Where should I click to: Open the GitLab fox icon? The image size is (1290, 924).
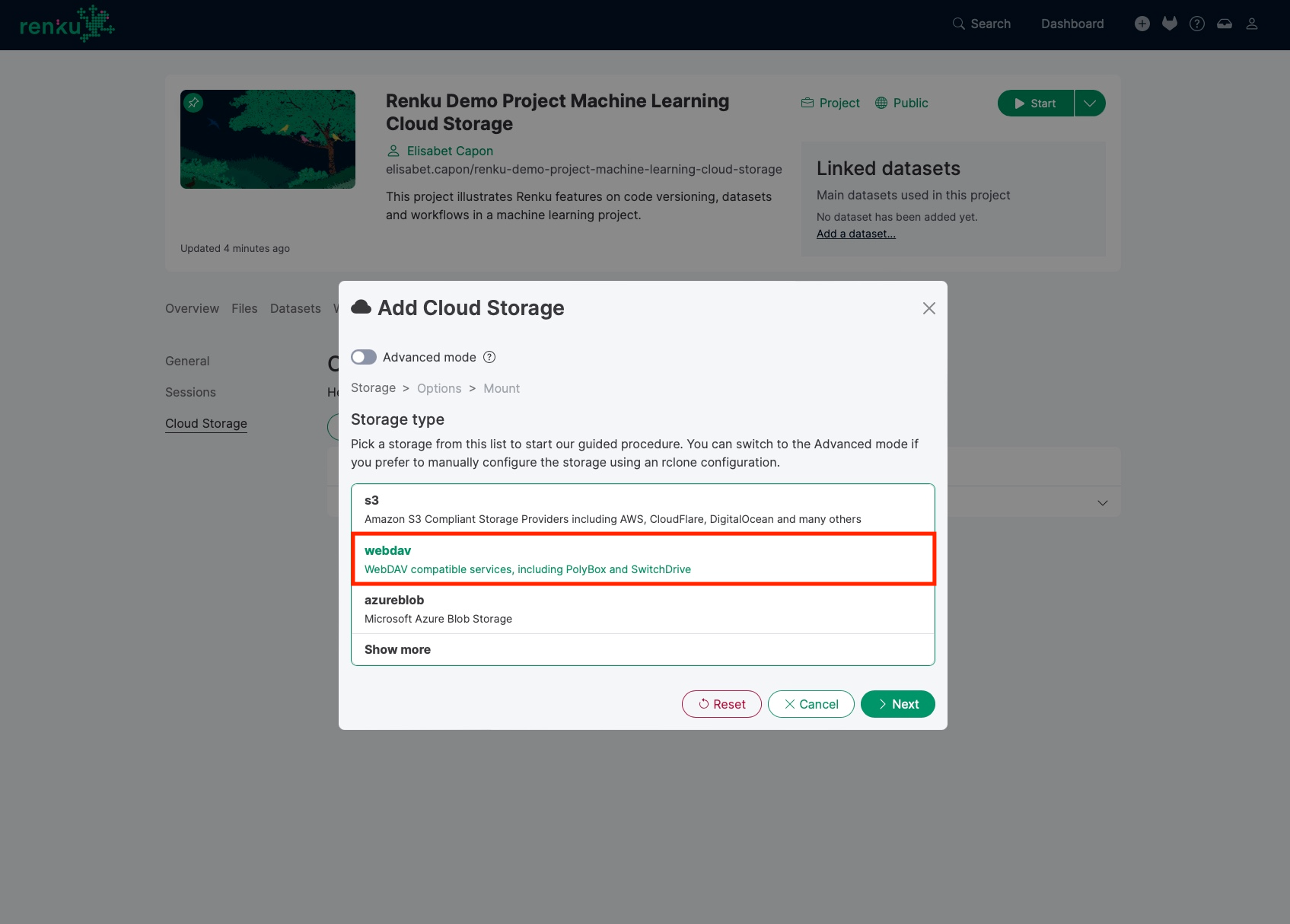pos(1170,24)
